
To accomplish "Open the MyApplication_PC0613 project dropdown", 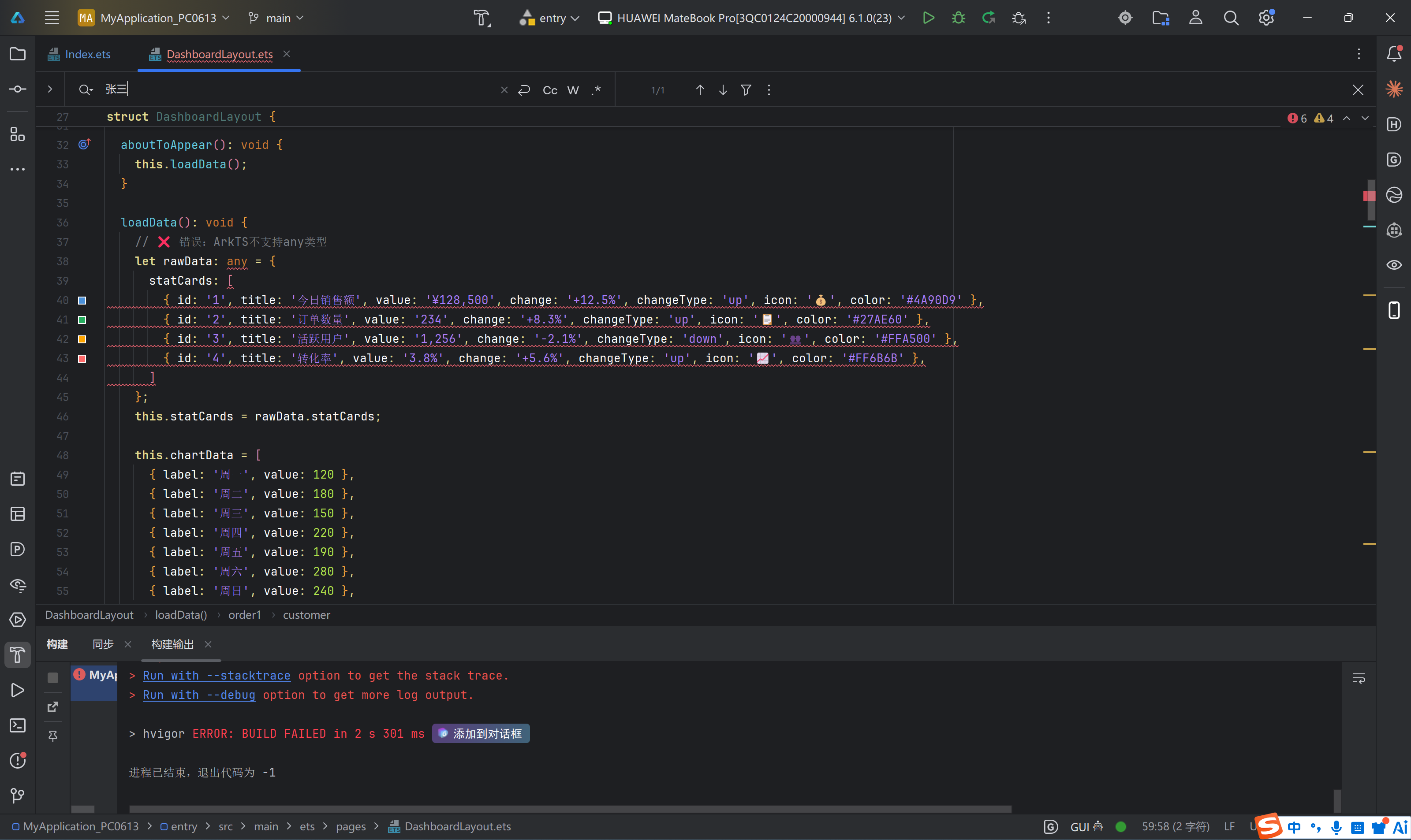I will coord(154,18).
